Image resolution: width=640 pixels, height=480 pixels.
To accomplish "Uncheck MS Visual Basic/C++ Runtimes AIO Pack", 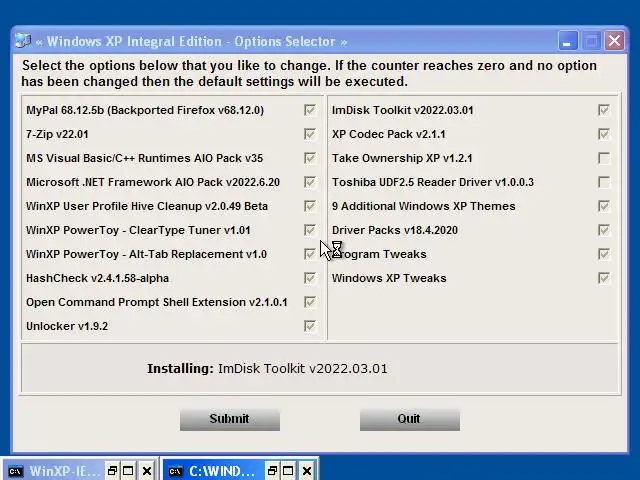I will [309, 158].
